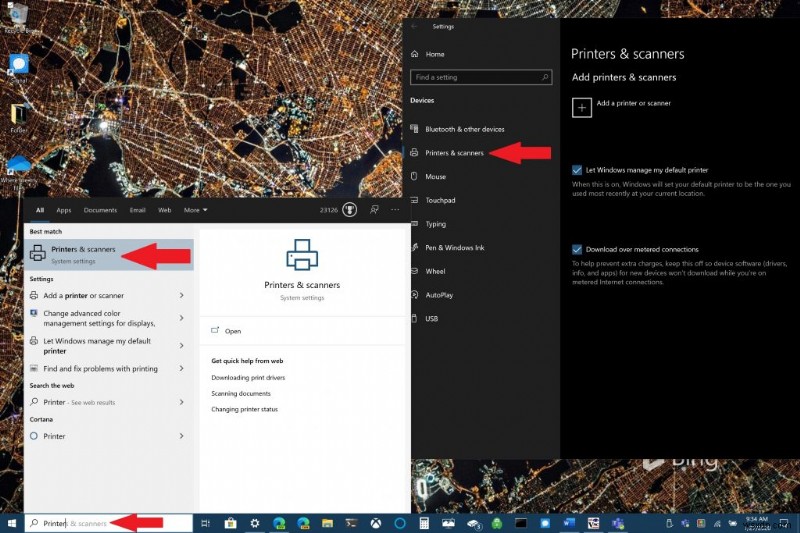Image resolution: width=800 pixels, height=533 pixels.
Task: Open Find and fix problems with printing
Action: (100, 368)
